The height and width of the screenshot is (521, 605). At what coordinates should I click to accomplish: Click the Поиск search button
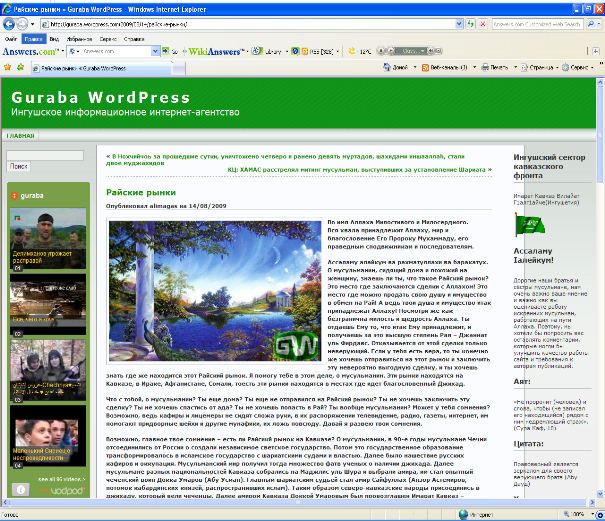point(19,166)
